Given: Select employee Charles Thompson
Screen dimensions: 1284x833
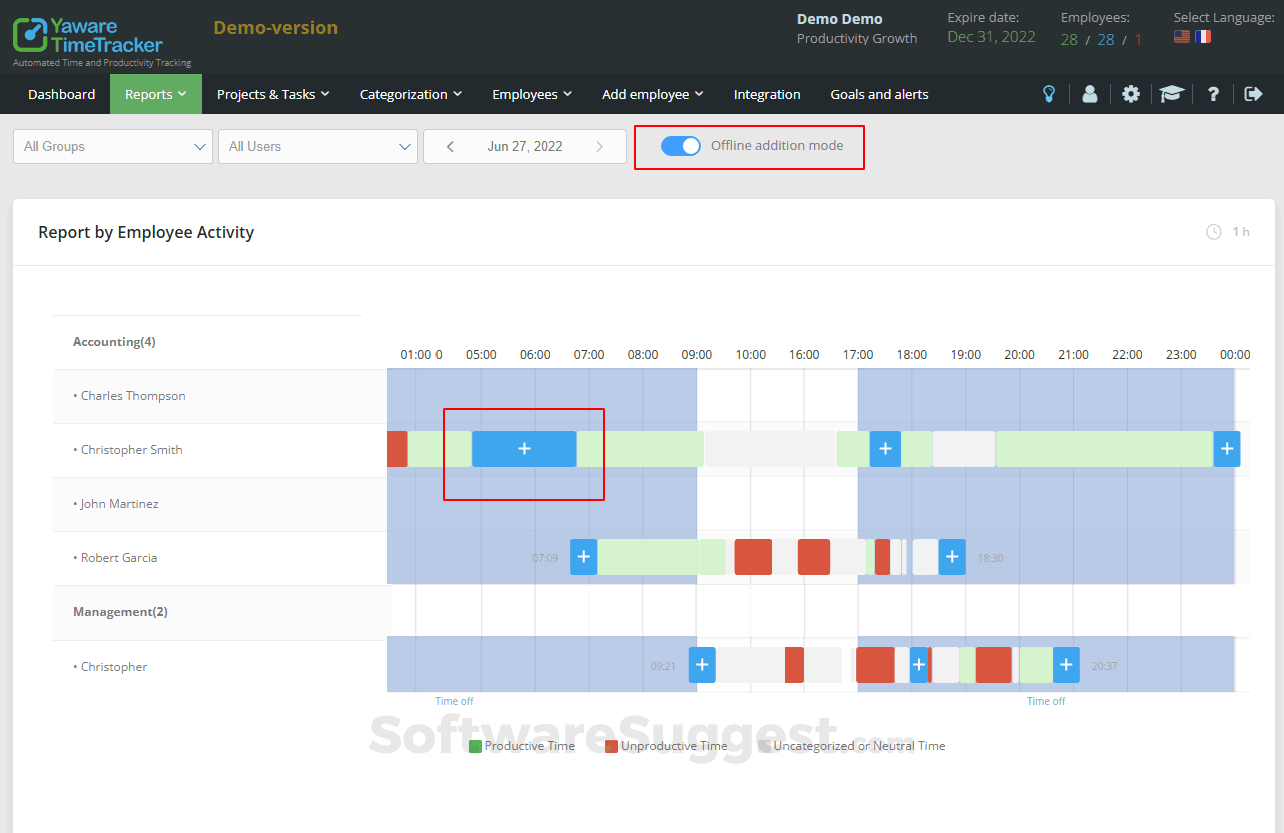Looking at the screenshot, I should (132, 395).
